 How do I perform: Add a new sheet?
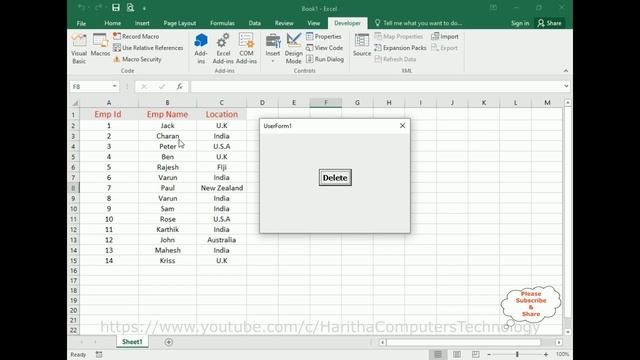(169, 342)
